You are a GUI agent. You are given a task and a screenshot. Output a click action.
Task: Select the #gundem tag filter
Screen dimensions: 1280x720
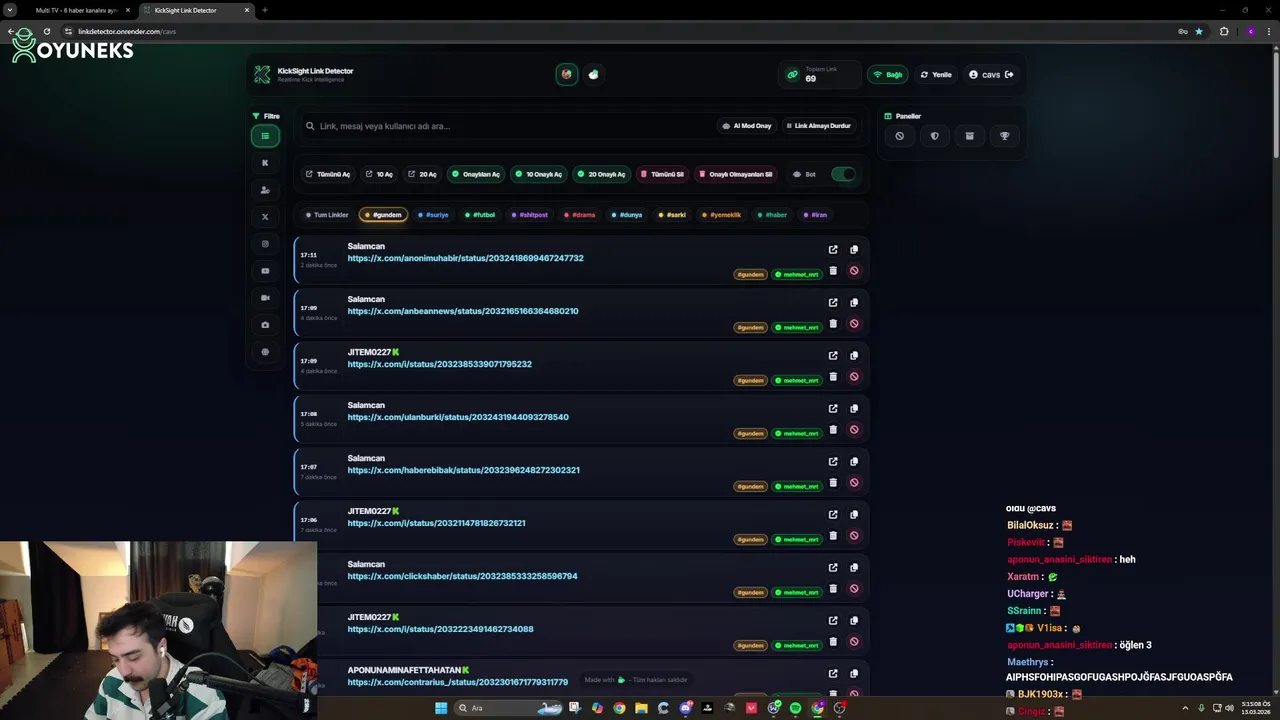tap(383, 215)
